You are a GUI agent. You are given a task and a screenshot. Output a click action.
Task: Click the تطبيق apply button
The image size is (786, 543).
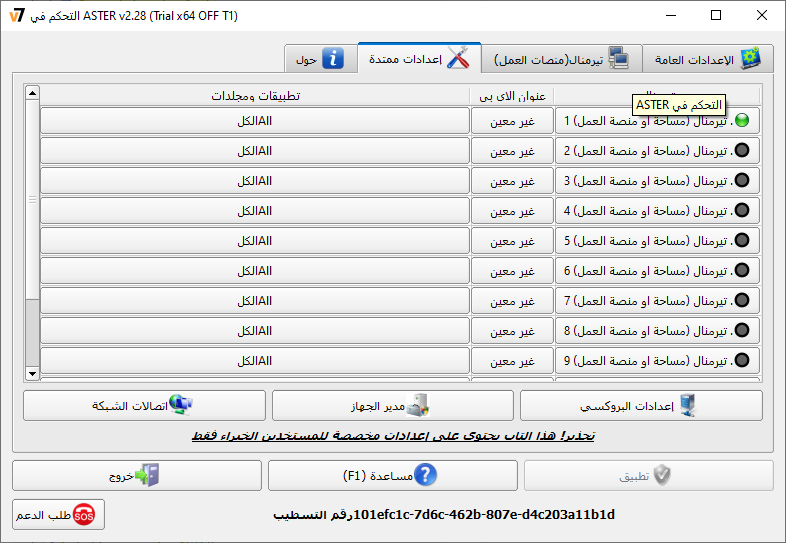[x=649, y=475]
